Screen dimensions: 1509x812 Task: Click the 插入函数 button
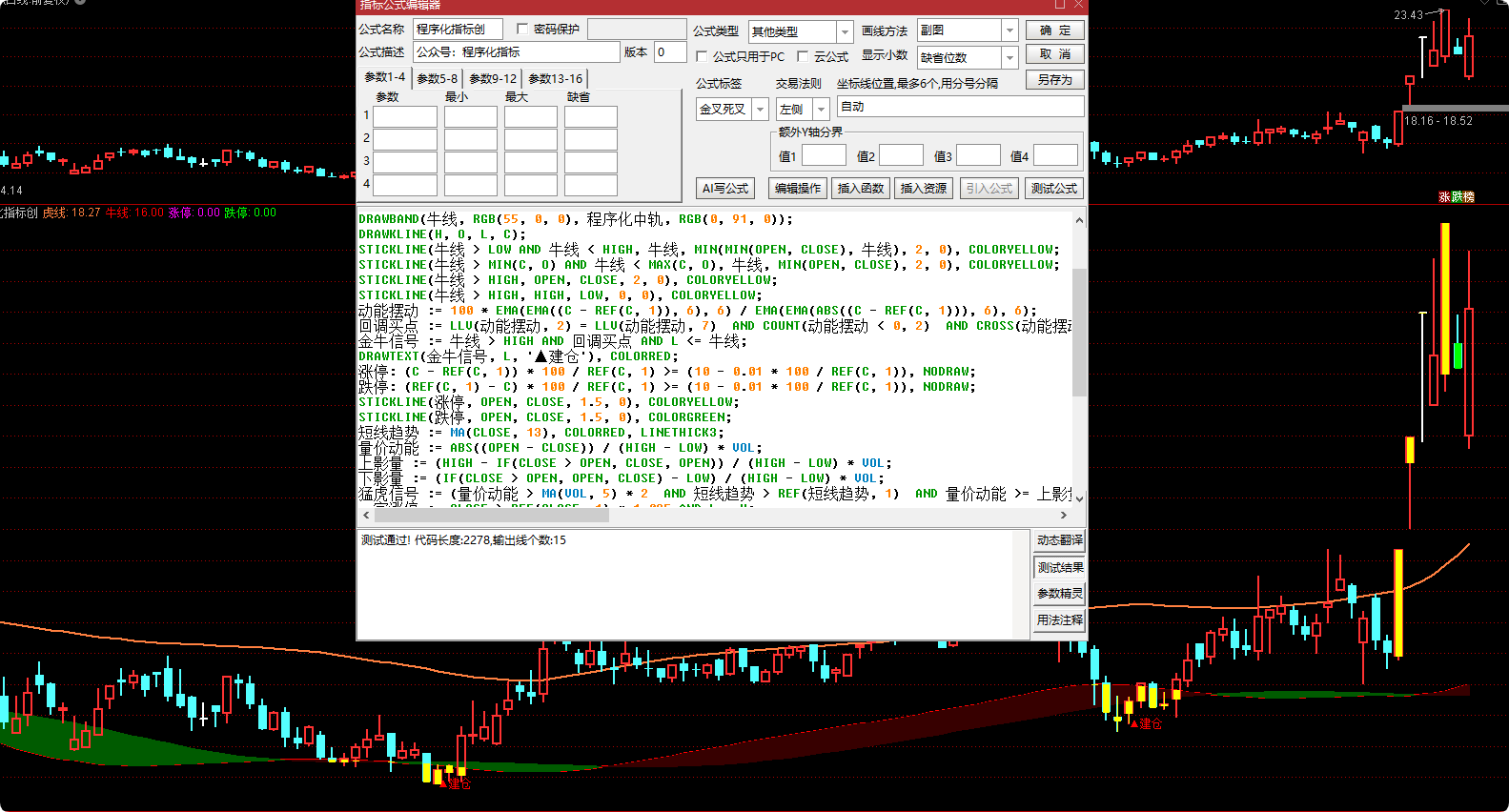click(x=860, y=189)
